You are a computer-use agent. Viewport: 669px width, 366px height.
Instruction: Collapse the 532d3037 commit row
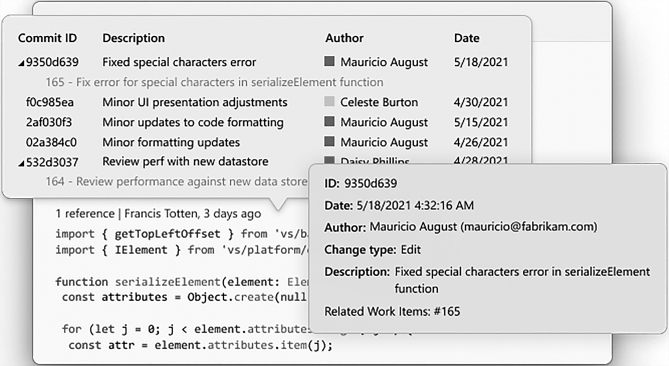(x=21, y=163)
